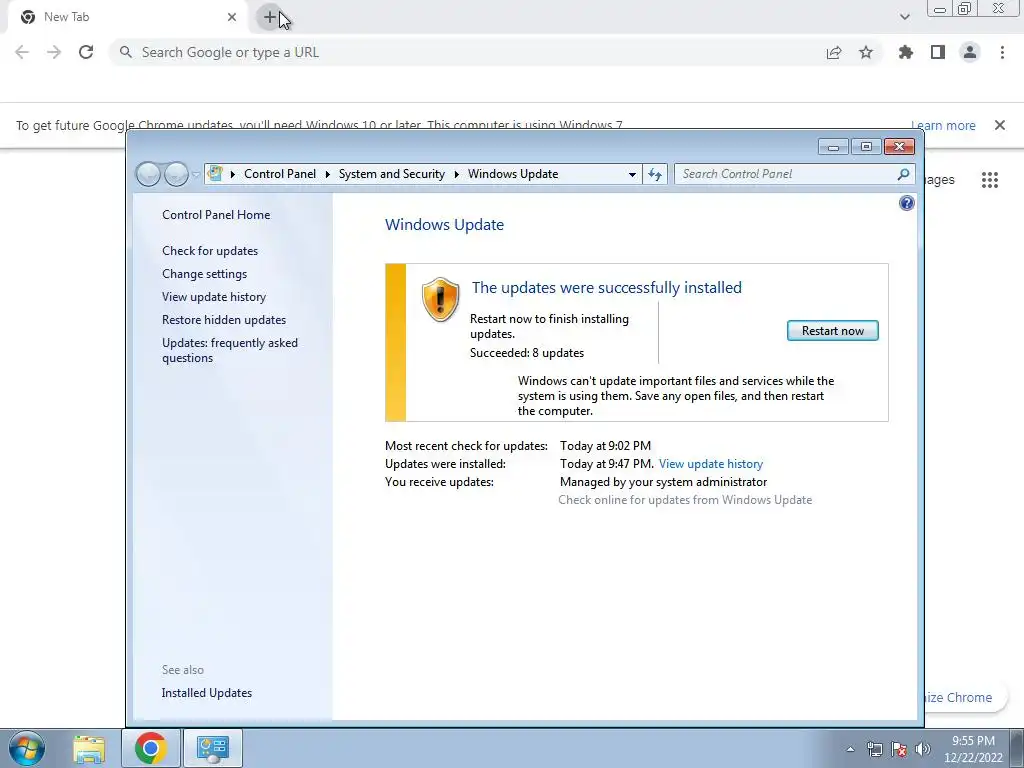Click the Control Panel forward arrow
The image size is (1024, 768).
[x=176, y=174]
